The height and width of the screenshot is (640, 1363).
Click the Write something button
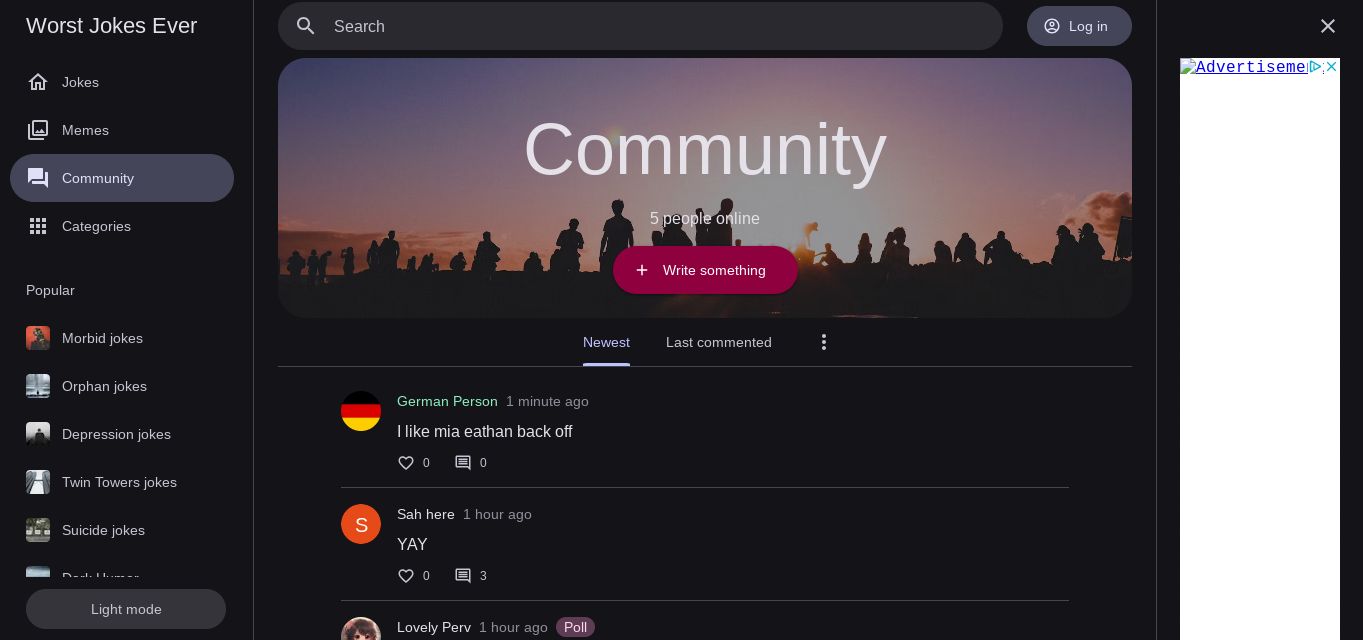point(705,270)
